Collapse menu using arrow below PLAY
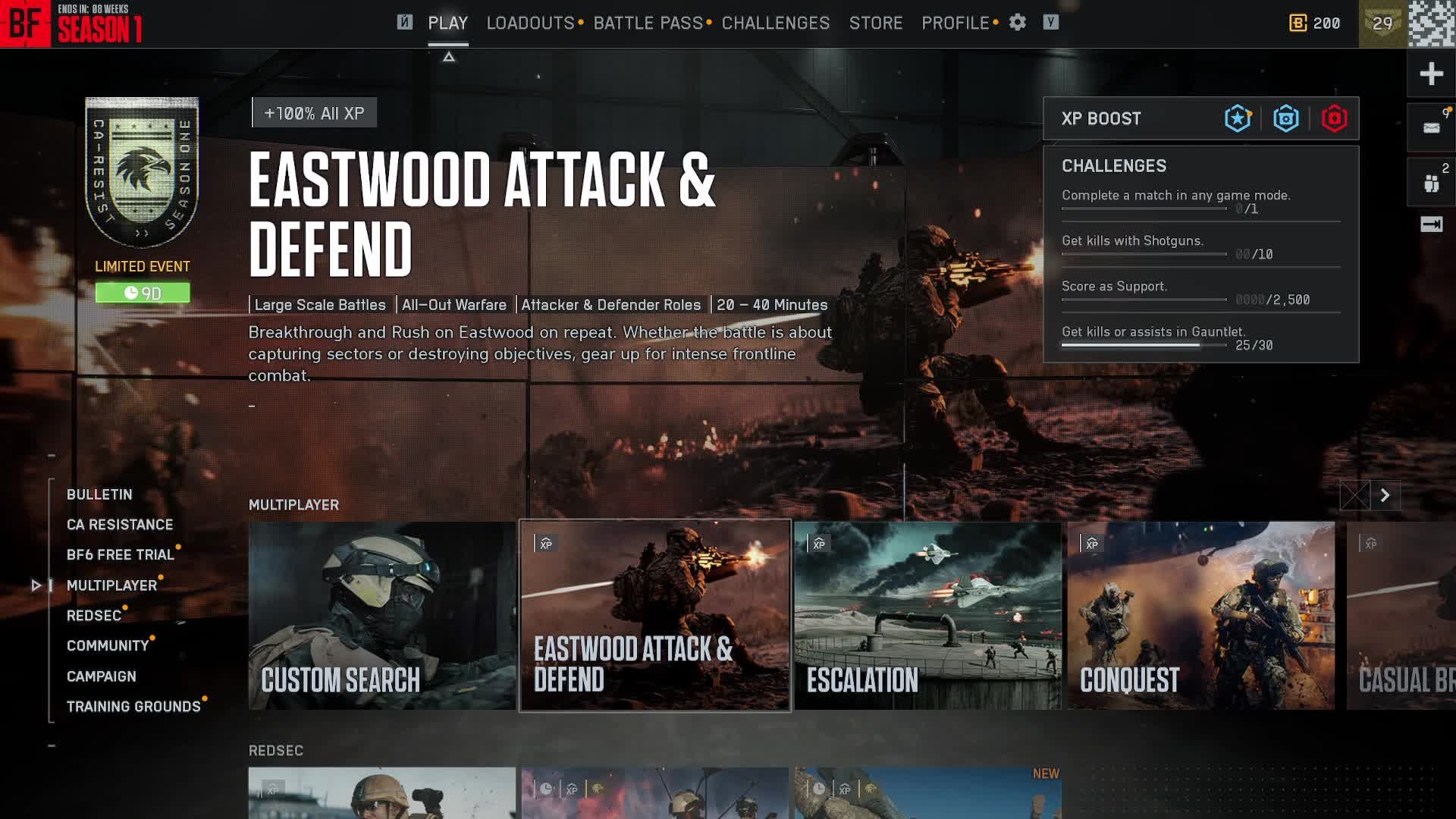 click(x=449, y=57)
